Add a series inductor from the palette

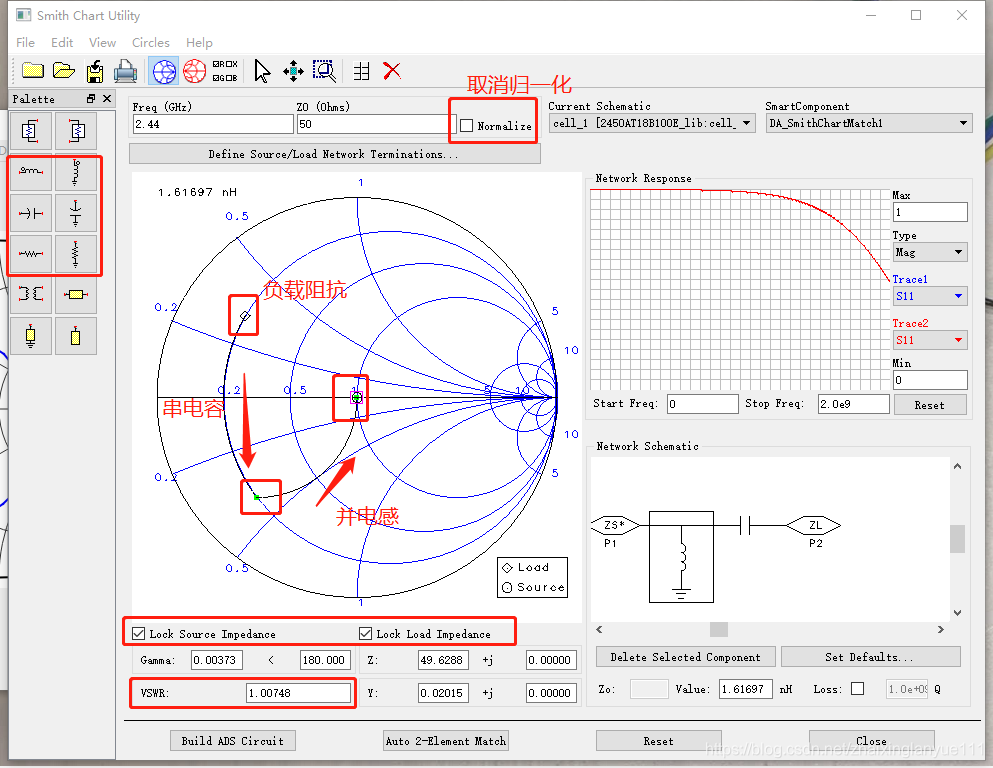[30, 172]
